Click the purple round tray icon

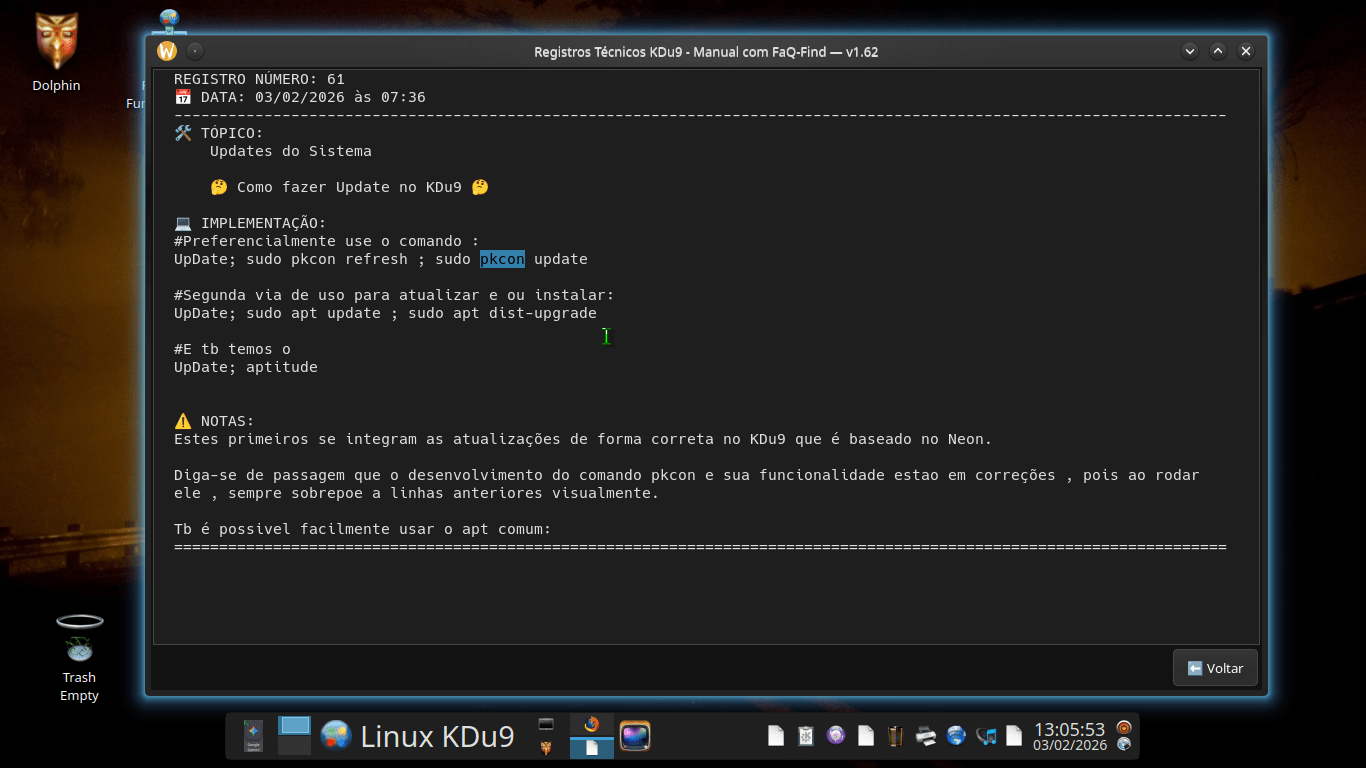[x=836, y=736]
